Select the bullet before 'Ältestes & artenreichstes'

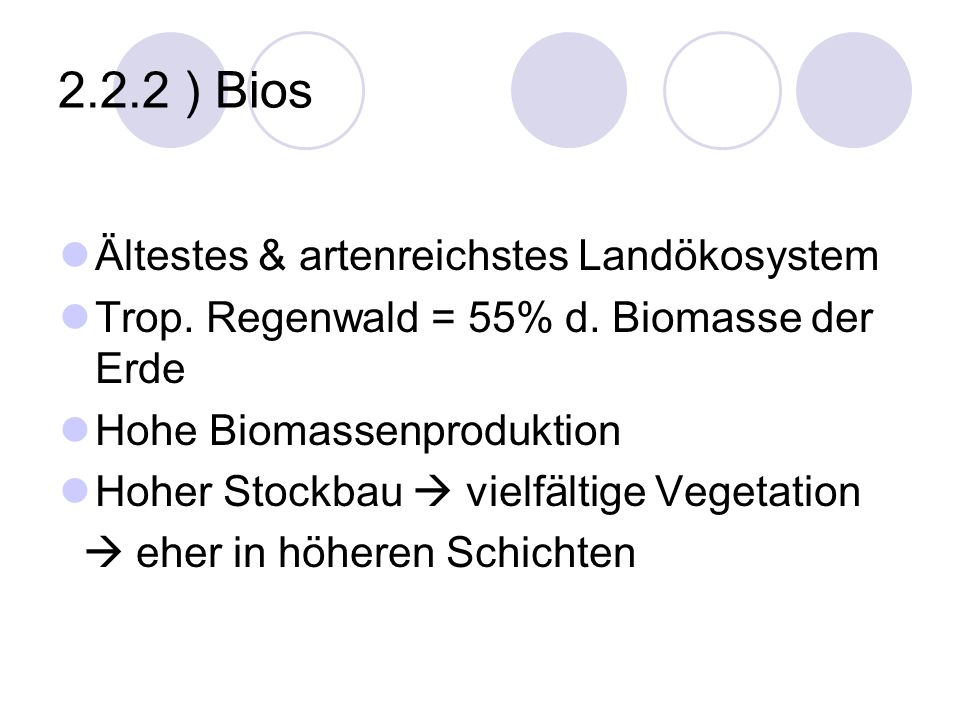click(x=75, y=255)
